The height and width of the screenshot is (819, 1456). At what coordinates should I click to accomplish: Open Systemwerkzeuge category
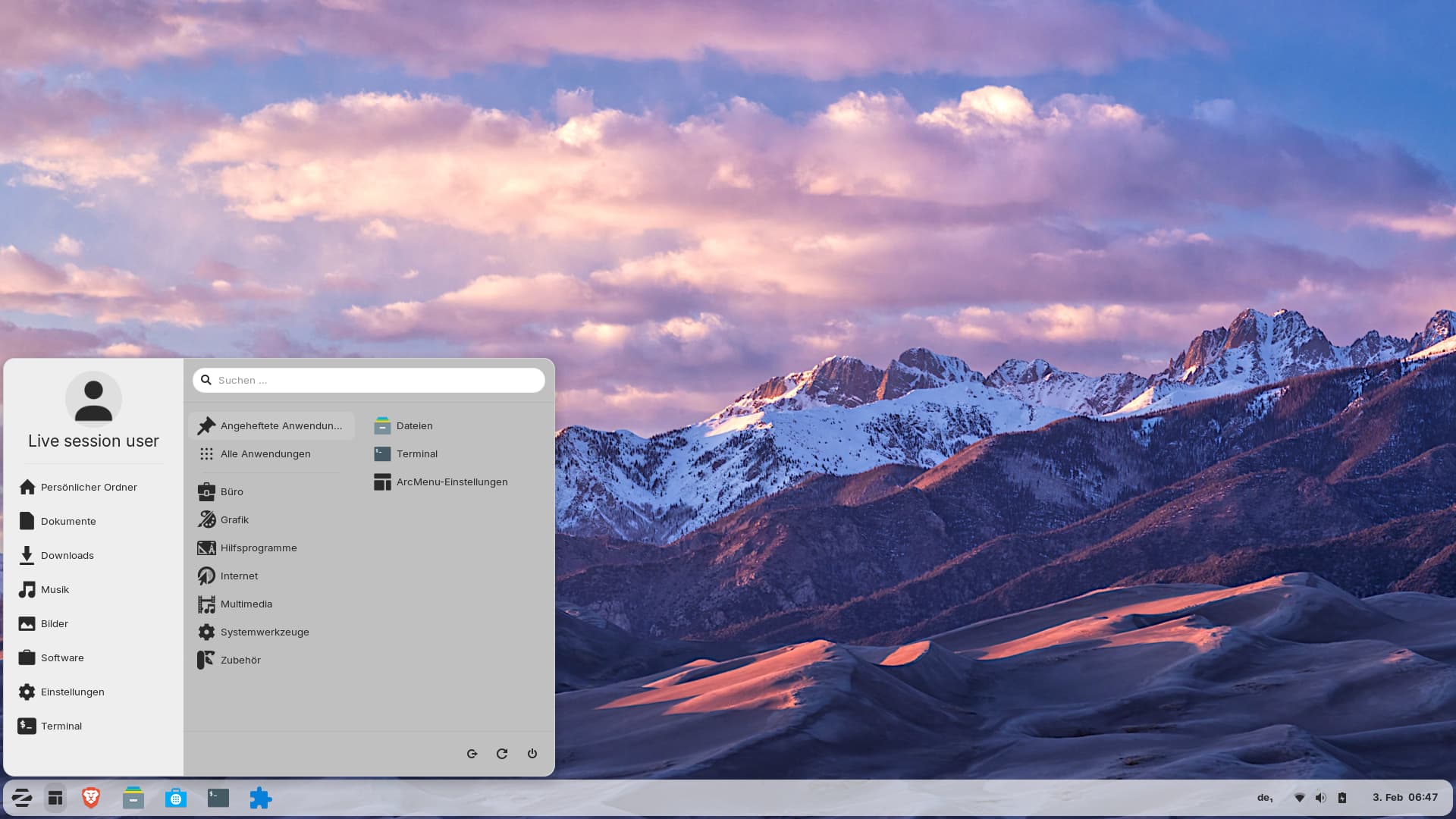[x=264, y=632]
